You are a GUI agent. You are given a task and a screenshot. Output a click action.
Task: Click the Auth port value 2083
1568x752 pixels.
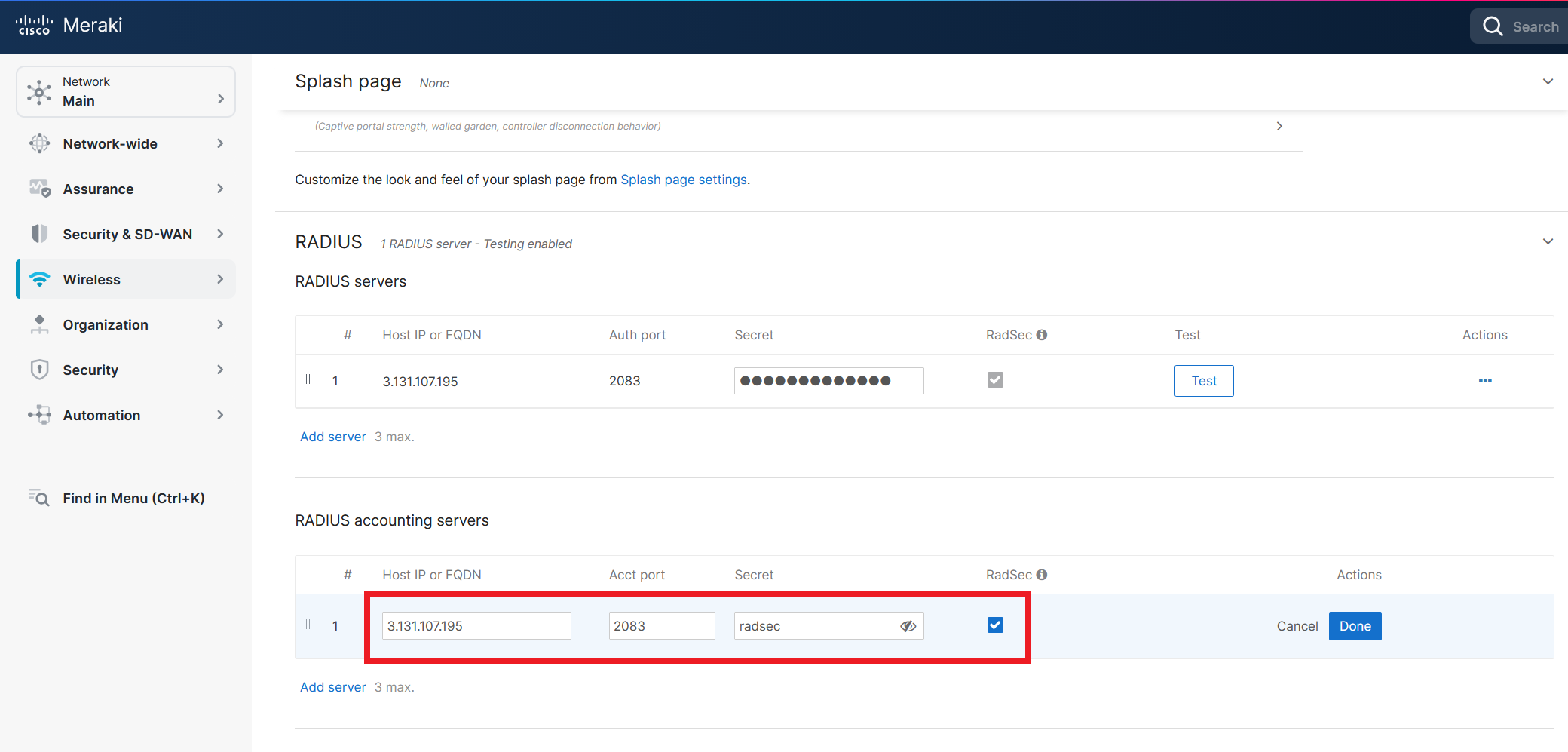point(624,381)
